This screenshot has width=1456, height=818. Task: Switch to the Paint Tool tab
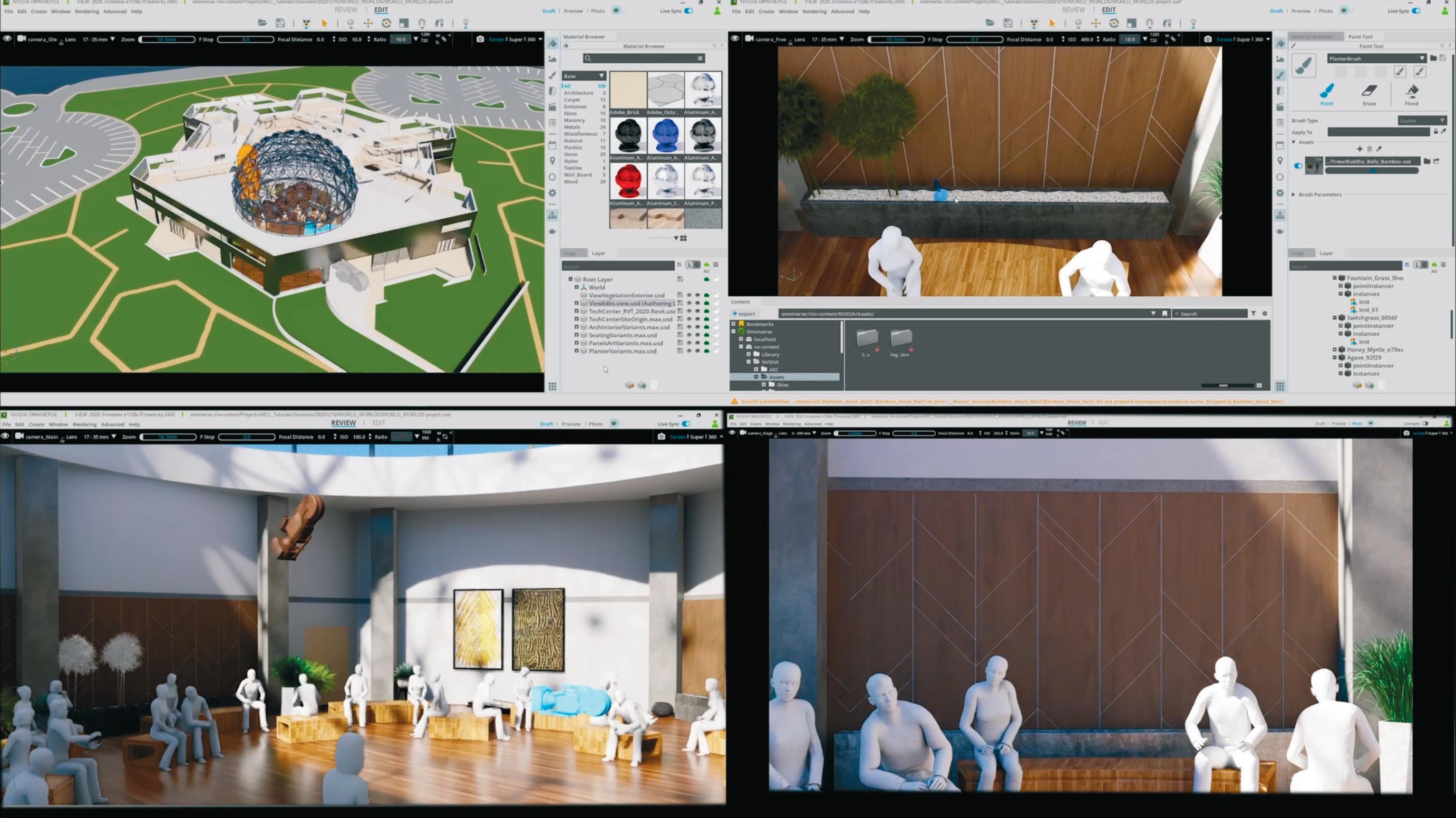(1360, 37)
